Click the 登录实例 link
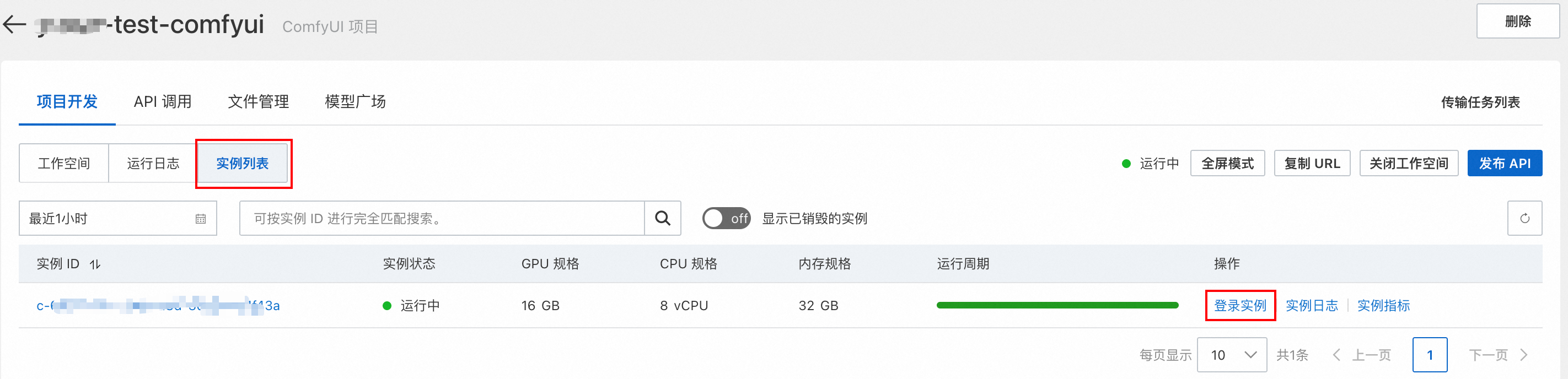 coord(1240,305)
